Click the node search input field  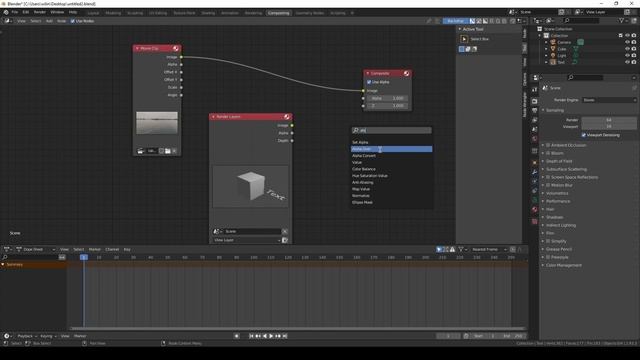[391, 130]
